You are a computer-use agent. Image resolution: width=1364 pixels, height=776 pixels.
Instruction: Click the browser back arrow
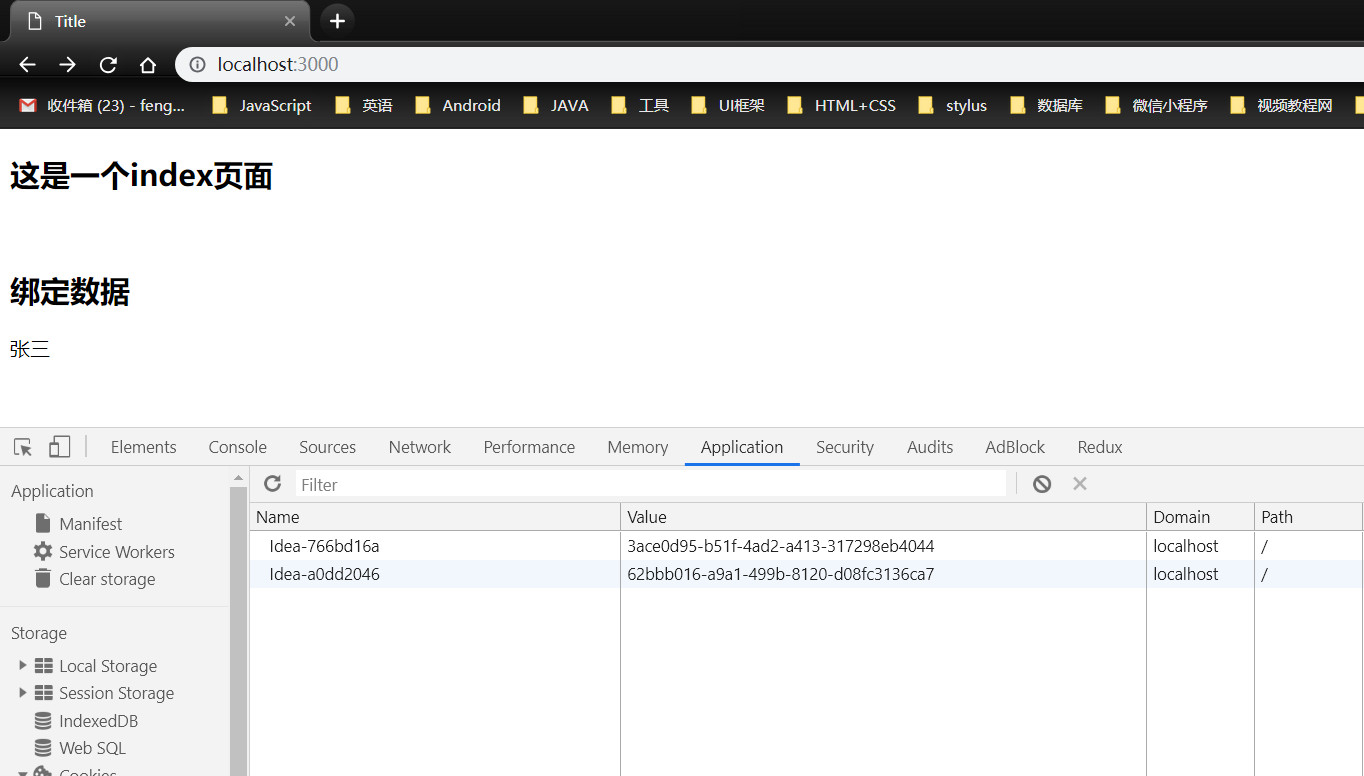(x=27, y=65)
